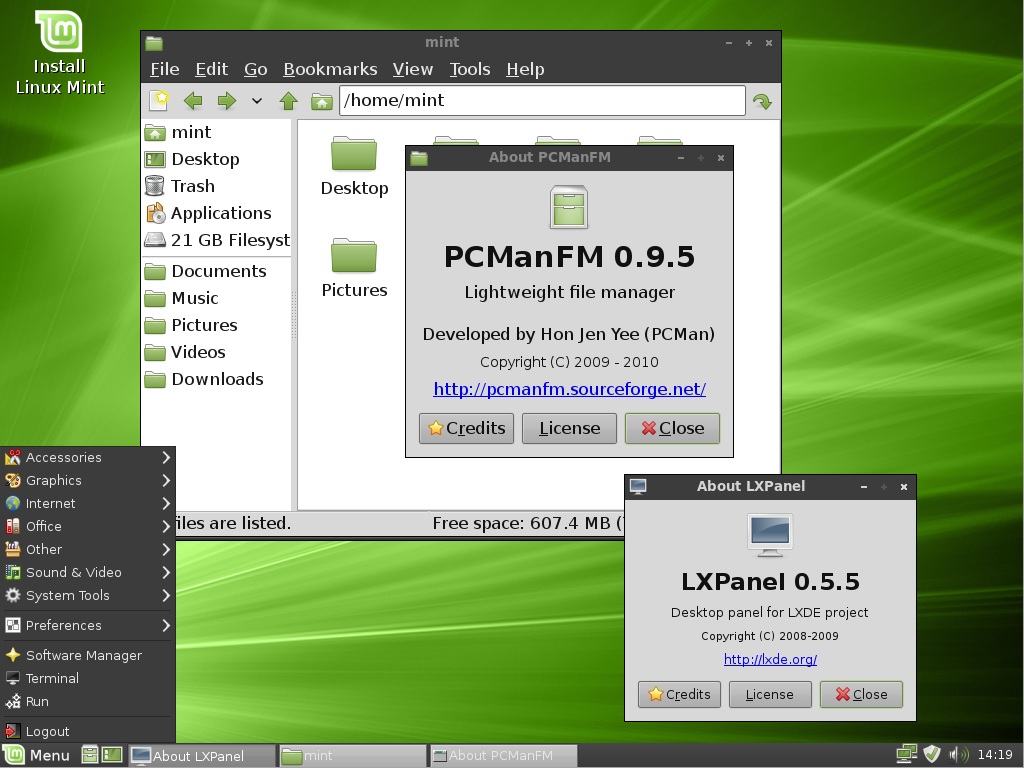Click the /home/mint path field
The image size is (1024, 768).
pos(542,100)
